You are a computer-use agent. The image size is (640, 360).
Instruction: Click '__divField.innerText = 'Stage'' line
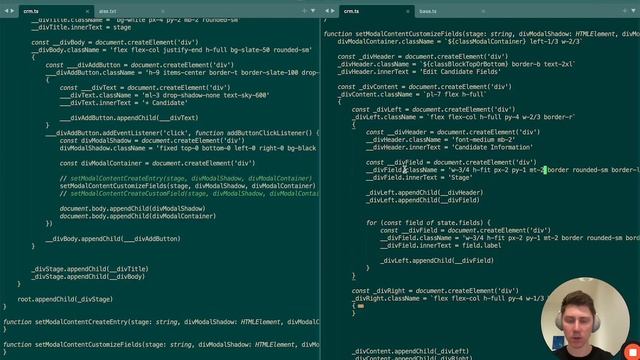click(419, 178)
